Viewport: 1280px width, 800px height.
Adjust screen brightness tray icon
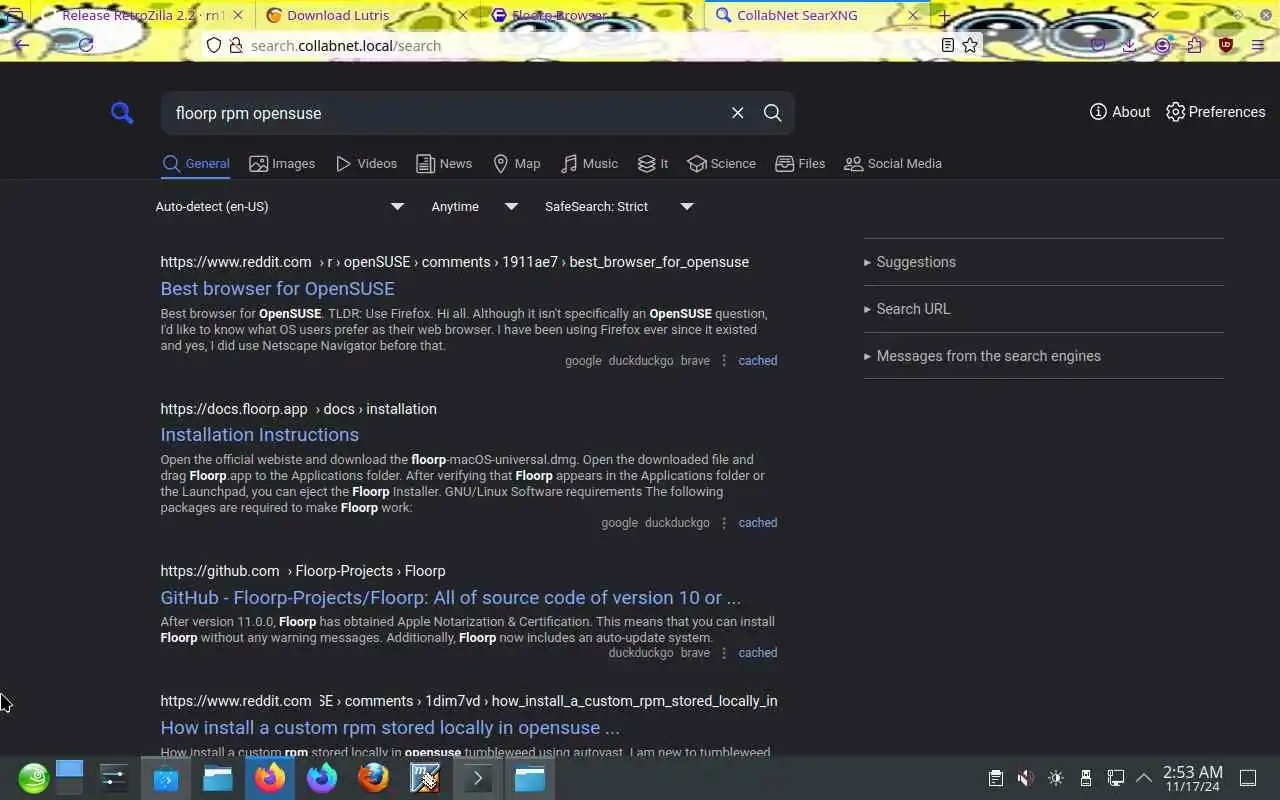[x=1056, y=778]
